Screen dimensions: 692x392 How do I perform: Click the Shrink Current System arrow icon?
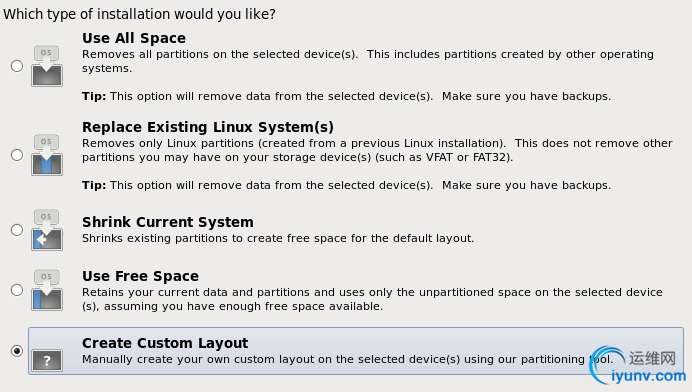pyautogui.click(x=47, y=230)
